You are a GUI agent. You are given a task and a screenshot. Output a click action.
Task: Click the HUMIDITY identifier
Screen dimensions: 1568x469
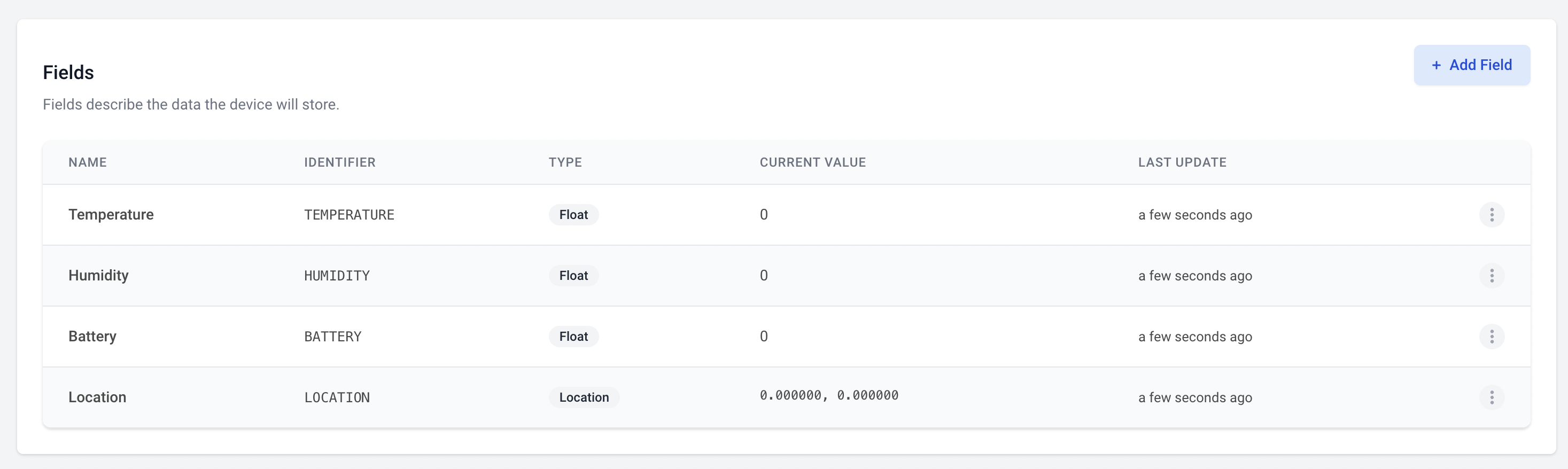(x=337, y=276)
